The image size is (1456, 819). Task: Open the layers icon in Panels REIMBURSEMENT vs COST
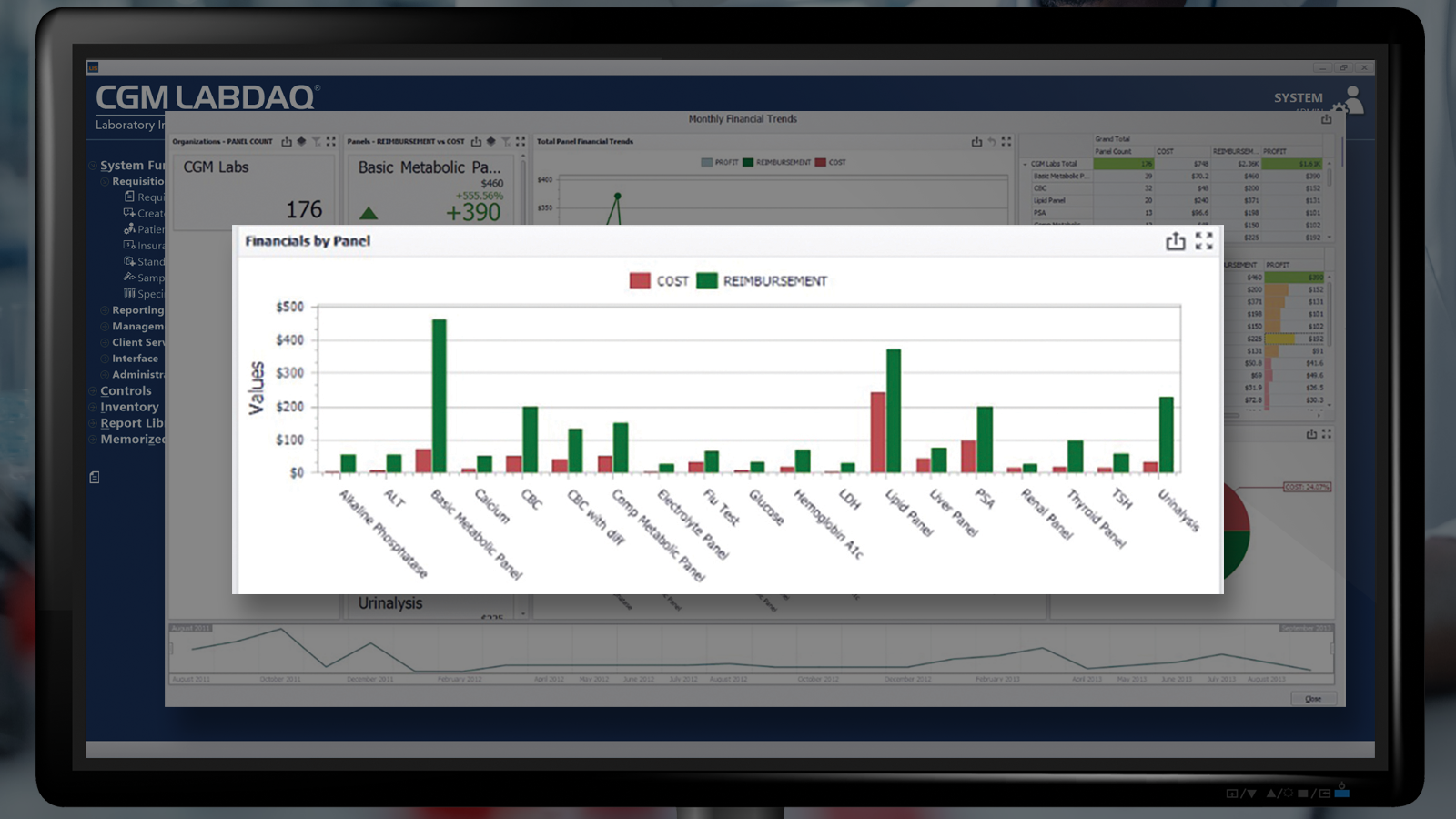(490, 141)
